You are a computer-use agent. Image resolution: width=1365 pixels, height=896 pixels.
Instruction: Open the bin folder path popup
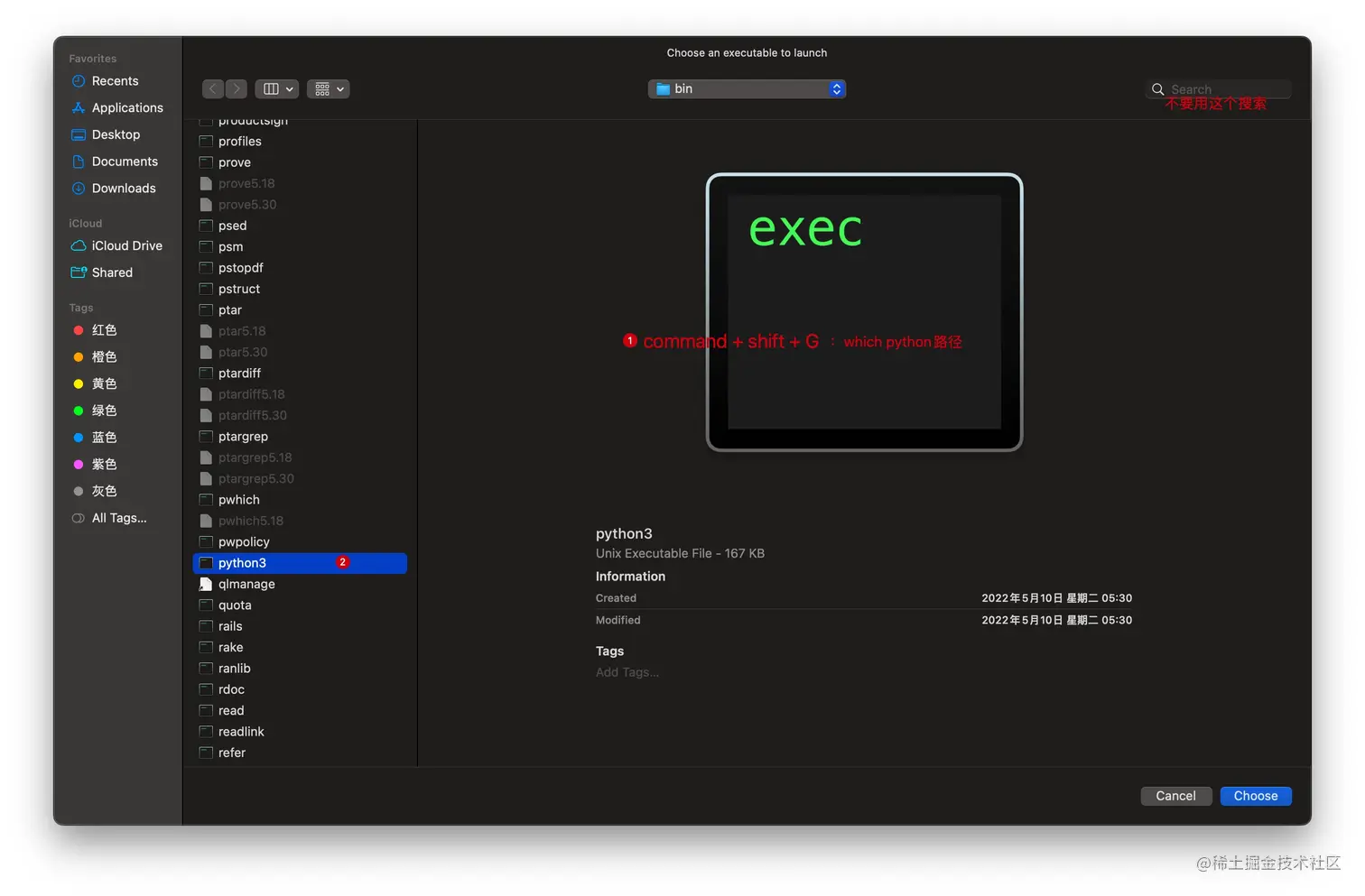click(747, 88)
